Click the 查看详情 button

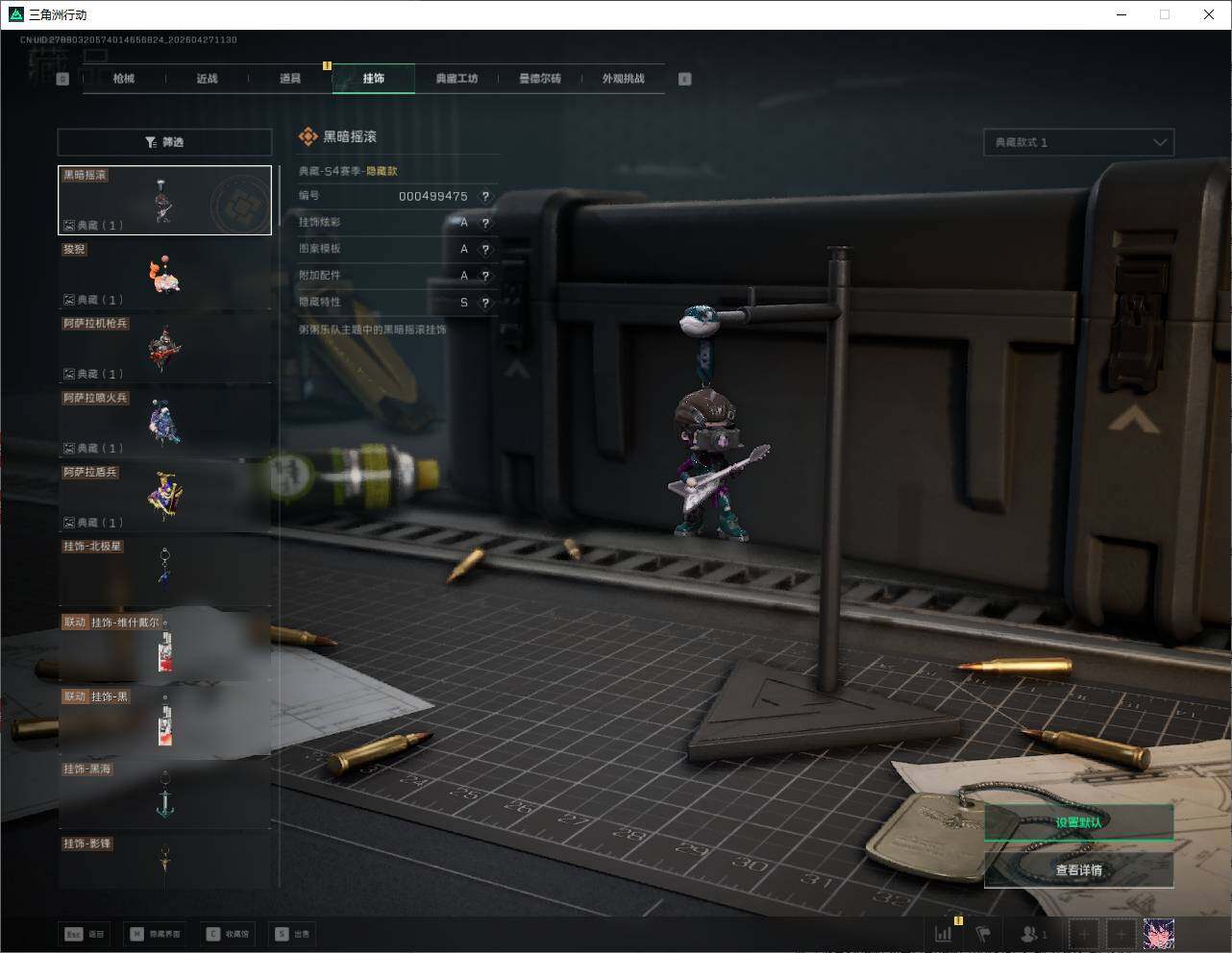1078,870
